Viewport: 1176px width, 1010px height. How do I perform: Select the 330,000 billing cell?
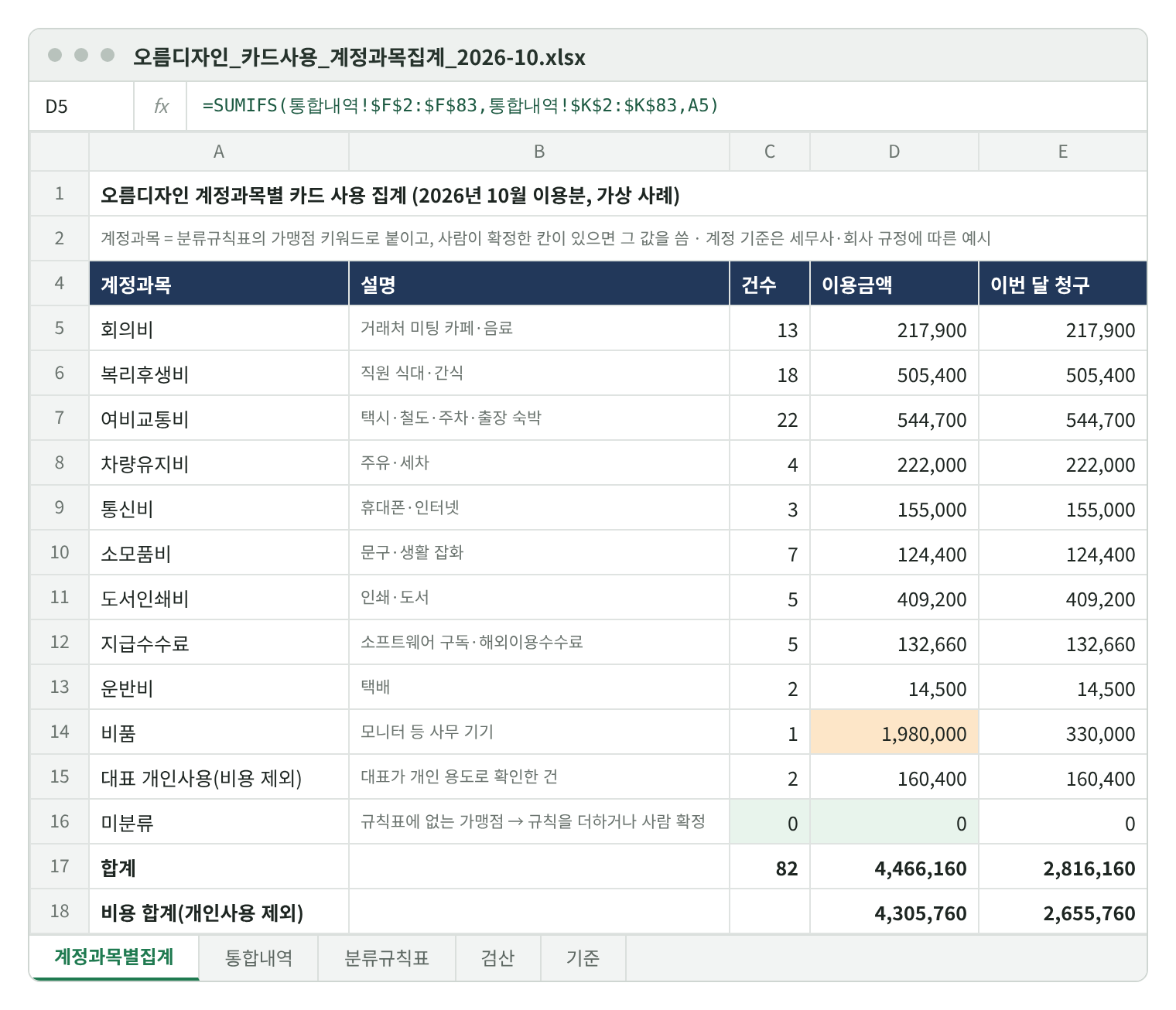[1063, 732]
